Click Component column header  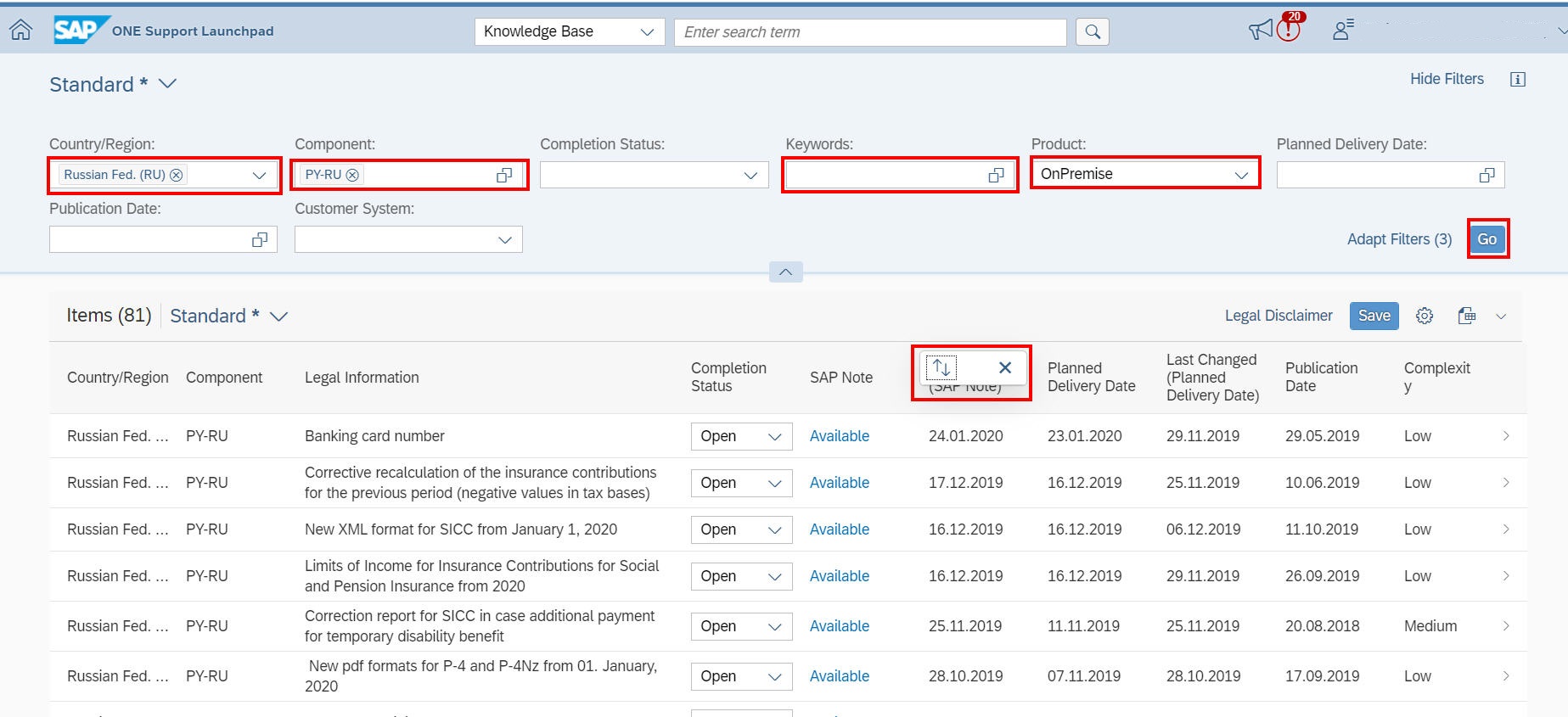[224, 378]
